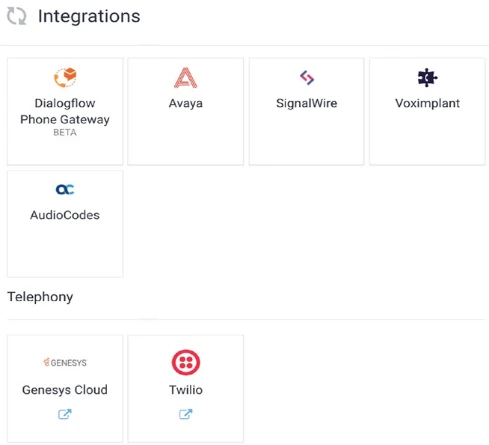
Task: Click the red Twilio logo icon
Action: pos(186,362)
